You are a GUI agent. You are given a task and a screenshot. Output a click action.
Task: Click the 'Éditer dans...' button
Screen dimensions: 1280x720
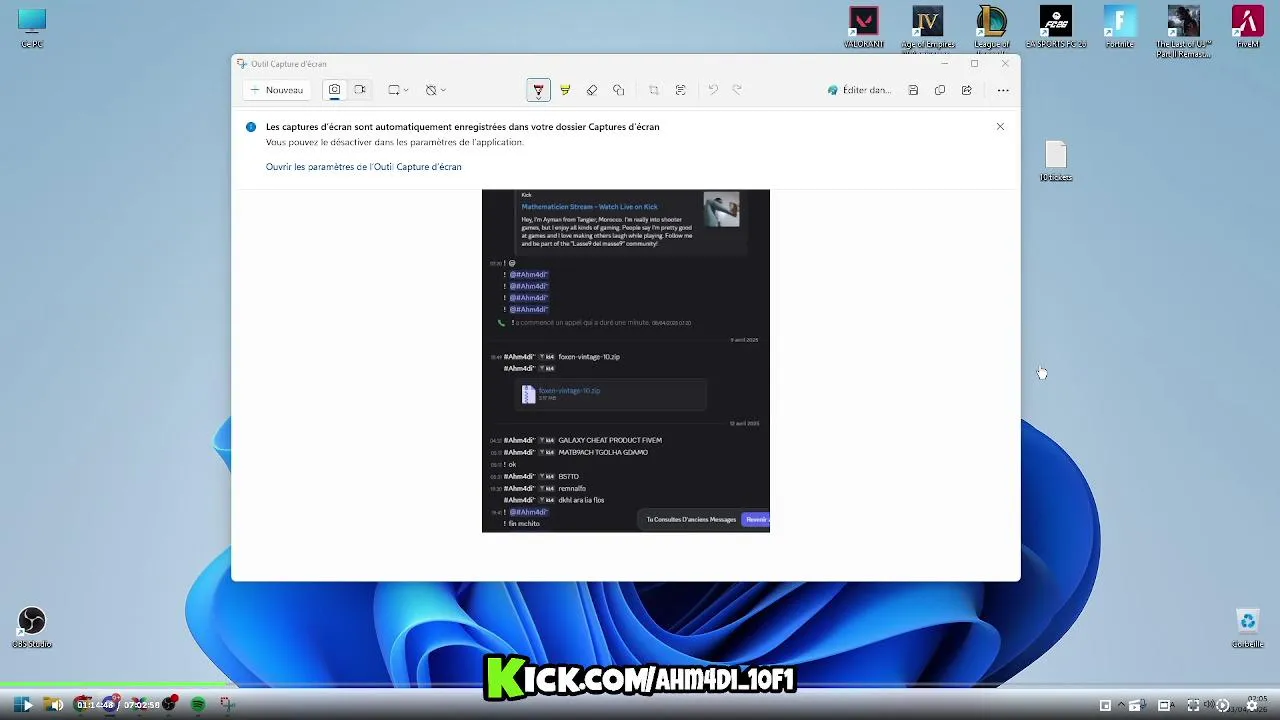(x=859, y=90)
